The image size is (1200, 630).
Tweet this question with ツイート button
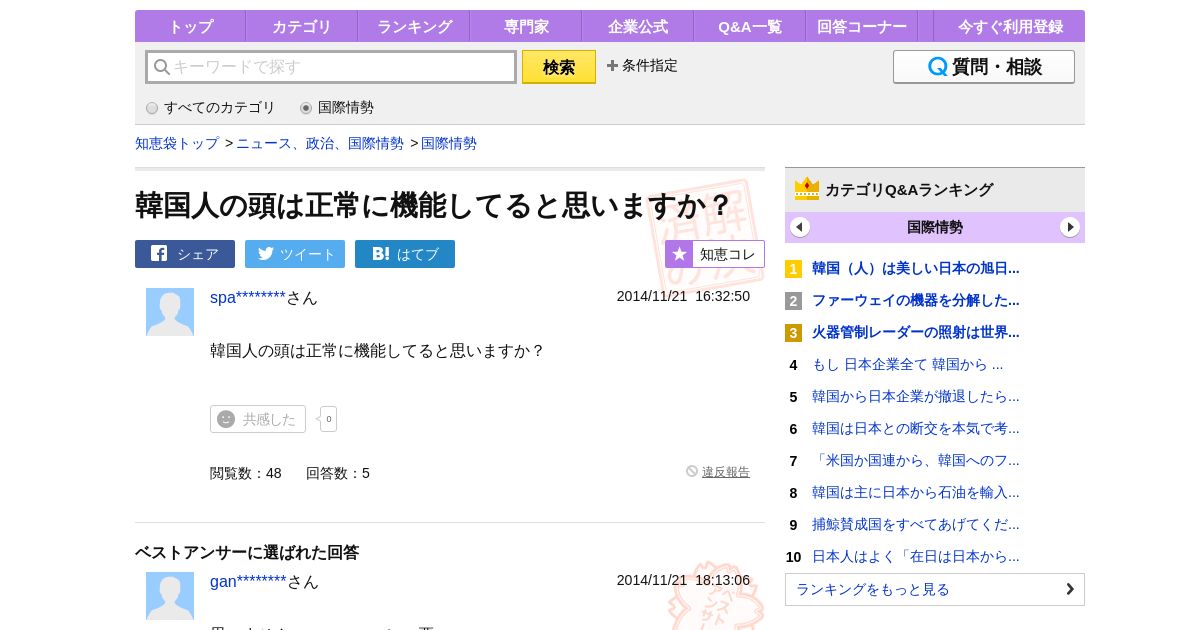295,254
